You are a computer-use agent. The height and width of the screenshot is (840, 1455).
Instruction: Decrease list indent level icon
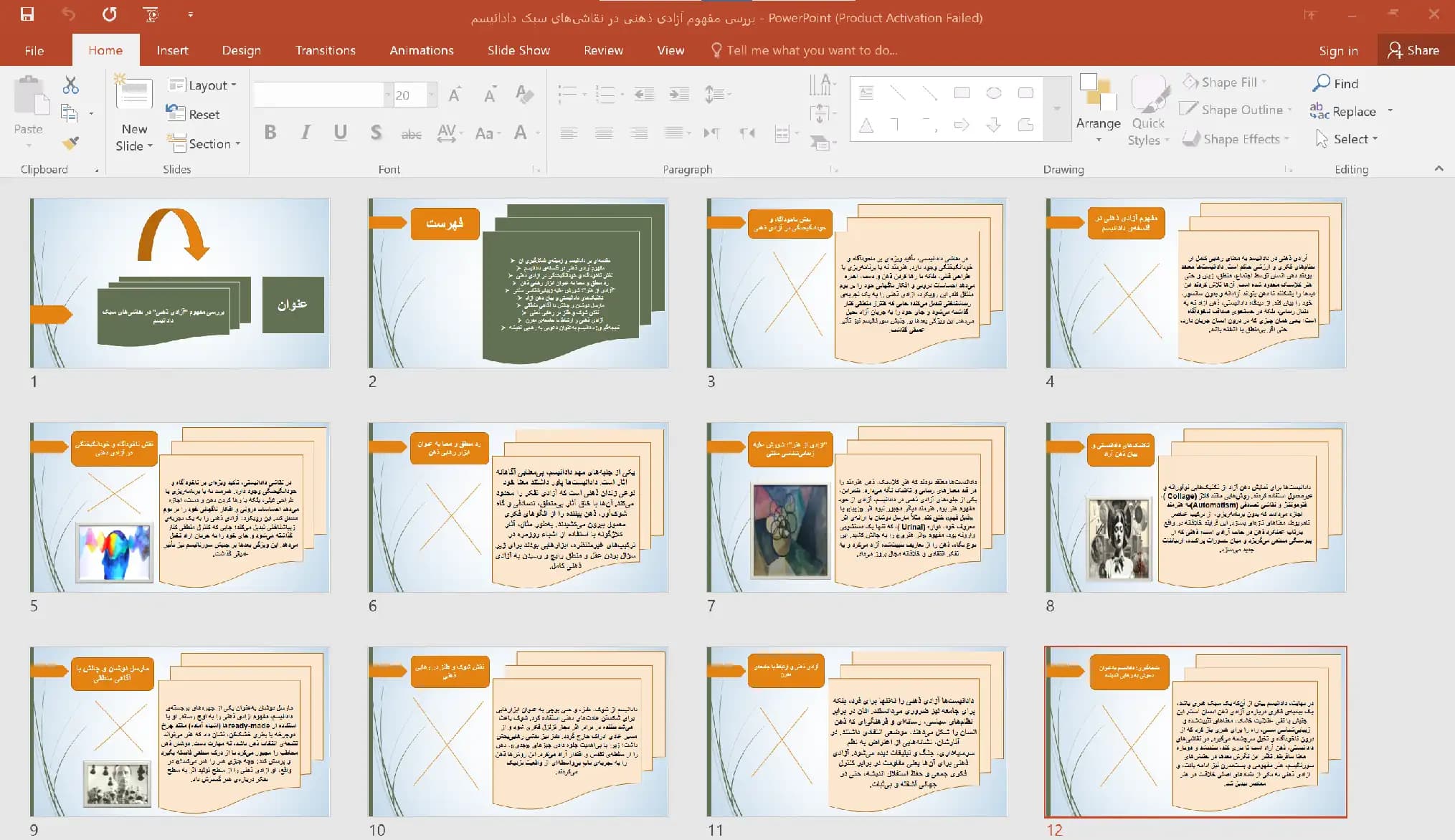point(644,94)
